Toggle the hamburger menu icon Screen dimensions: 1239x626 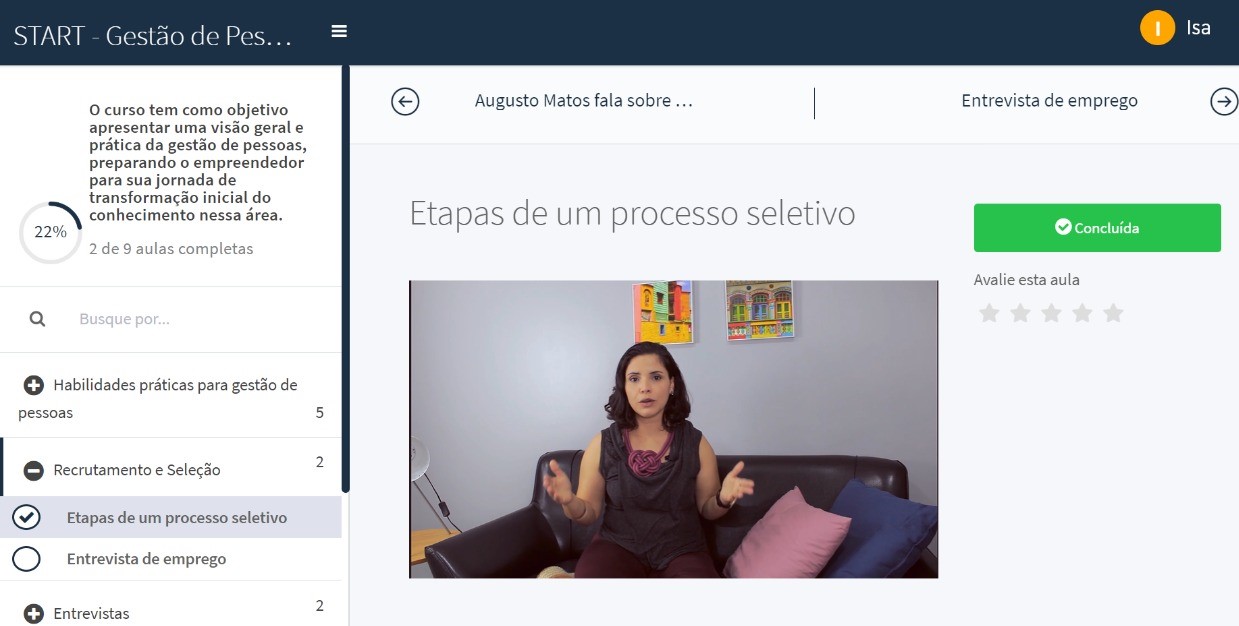pyautogui.click(x=339, y=32)
